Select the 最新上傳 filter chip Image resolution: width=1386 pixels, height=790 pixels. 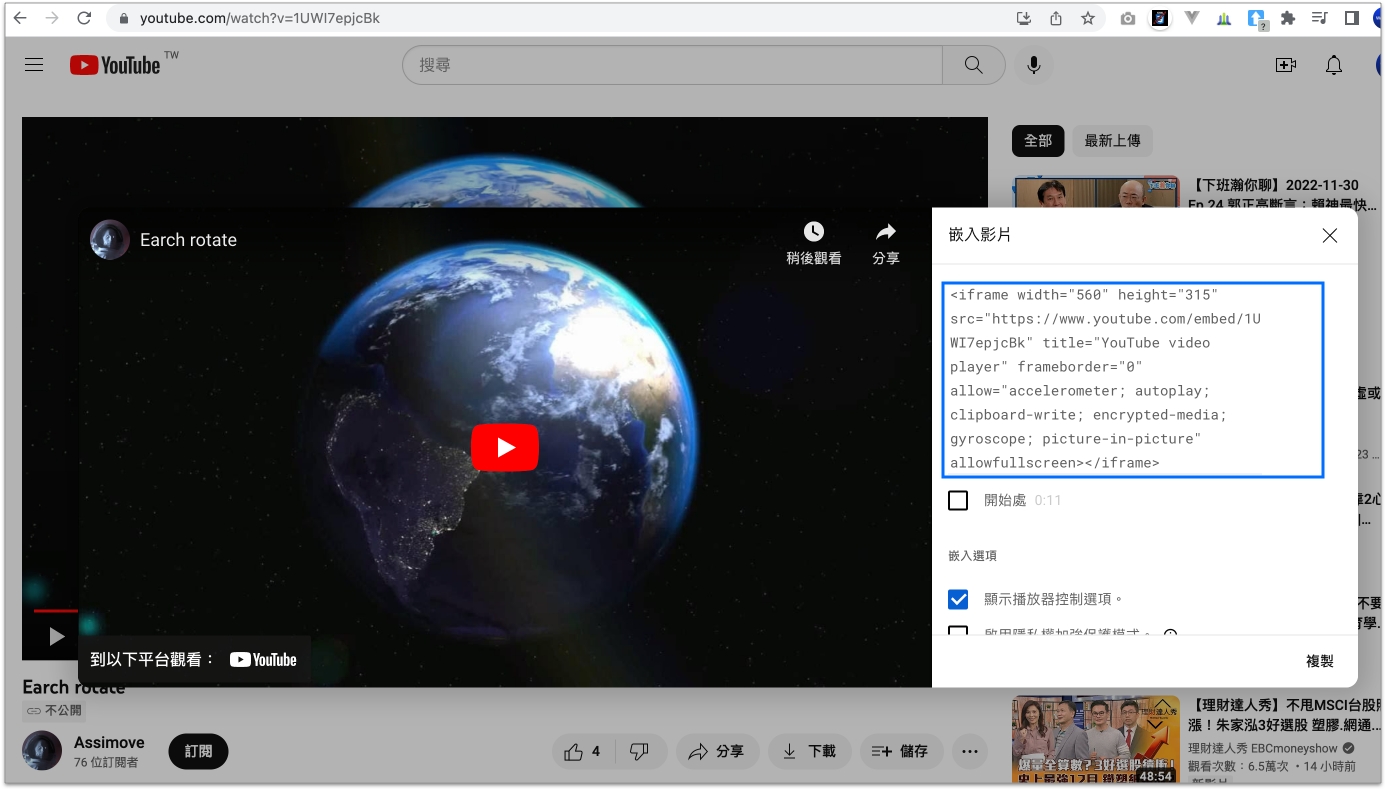coord(1112,141)
